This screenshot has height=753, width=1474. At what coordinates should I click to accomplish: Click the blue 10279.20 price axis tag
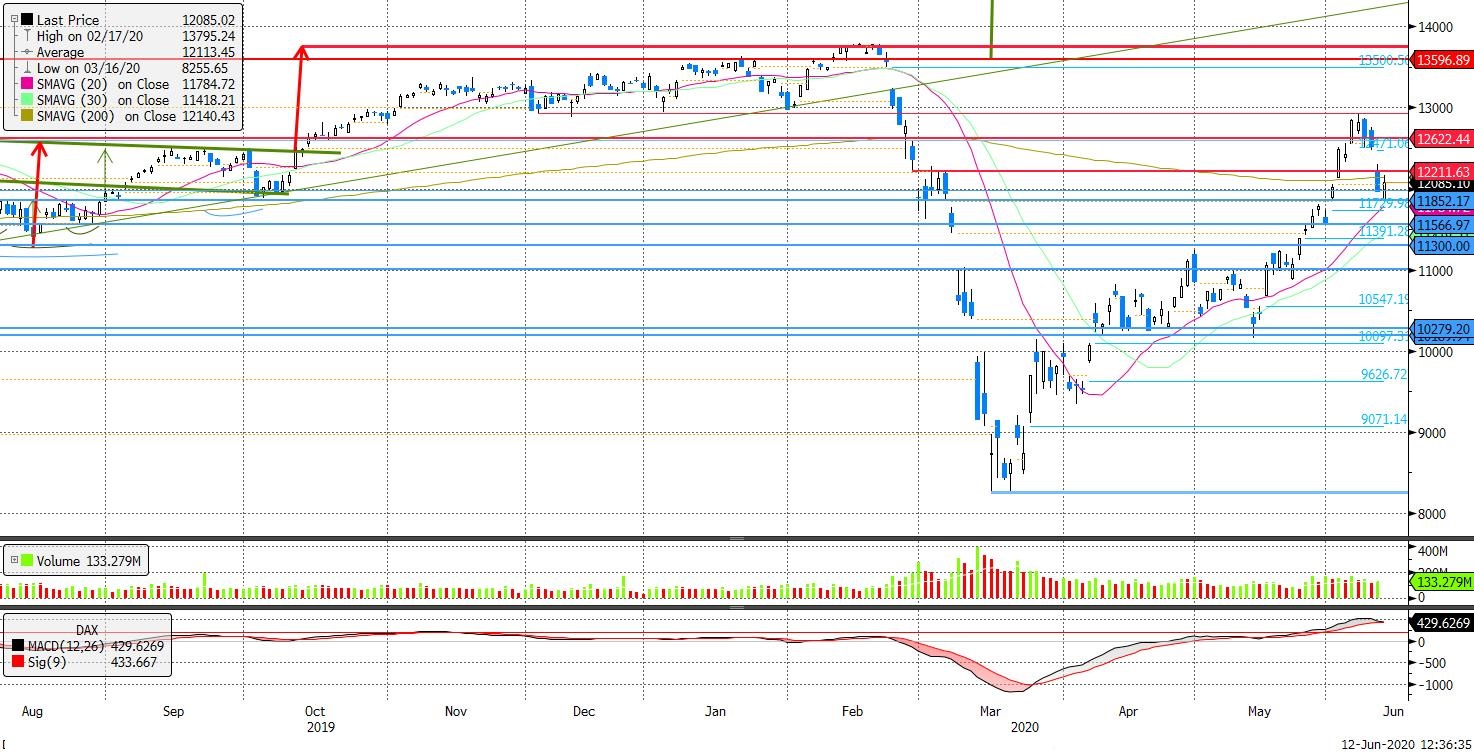click(1441, 329)
